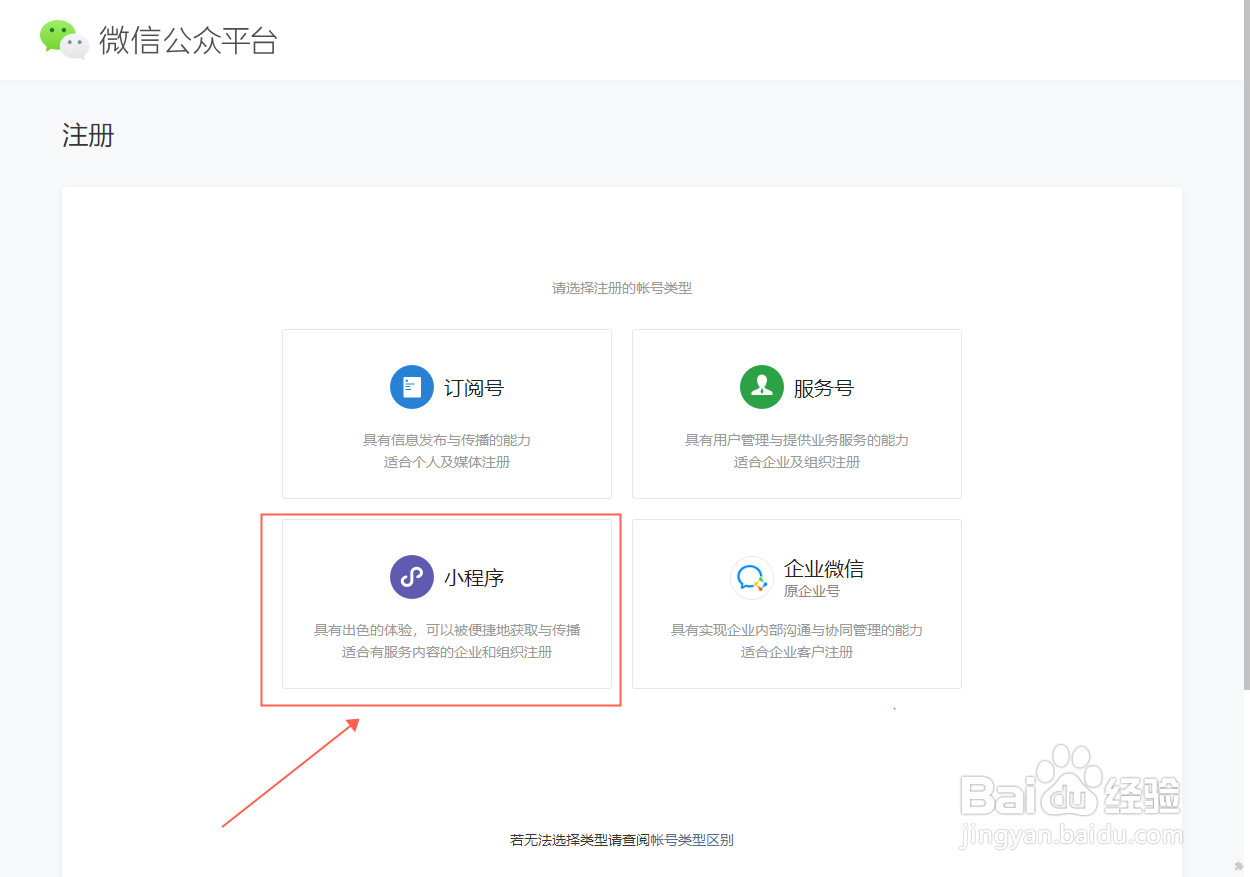Click the WeChat logo icon in header
Screen dimensions: 1250x877
65,39
